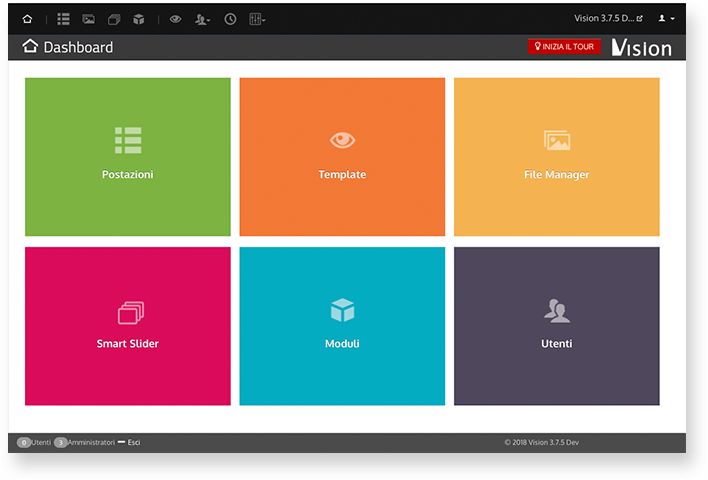Open the yellow File Manager tile

[557, 157]
